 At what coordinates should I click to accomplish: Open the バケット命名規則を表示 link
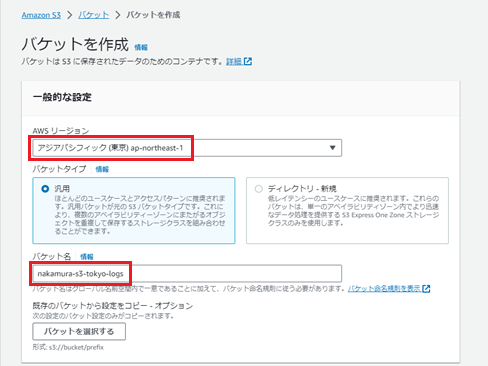click(384, 288)
